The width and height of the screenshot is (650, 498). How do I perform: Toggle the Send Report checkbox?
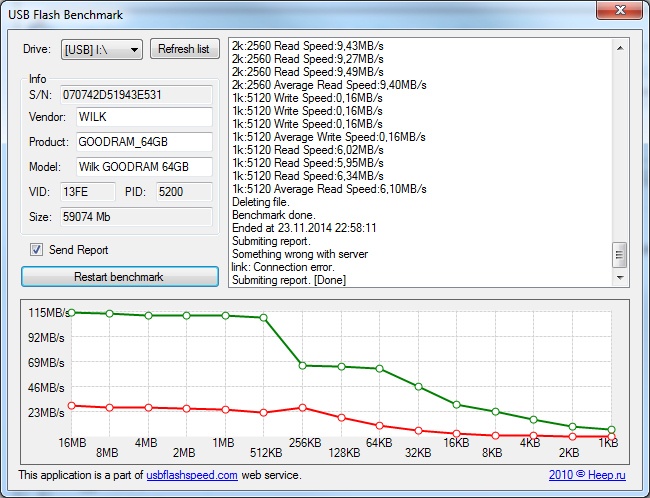(x=37, y=250)
